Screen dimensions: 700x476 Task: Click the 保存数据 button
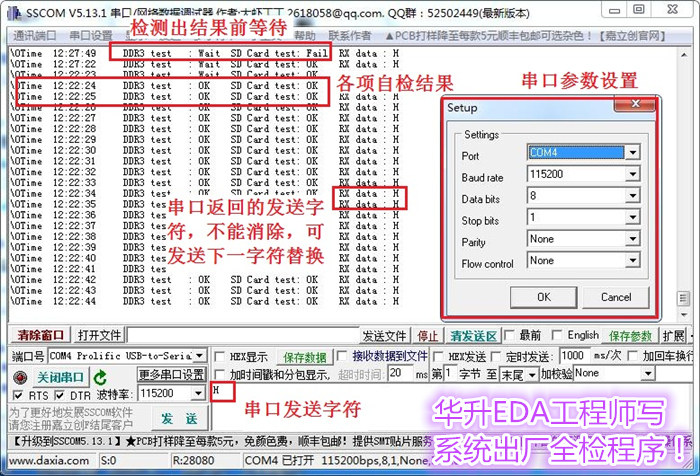305,357
